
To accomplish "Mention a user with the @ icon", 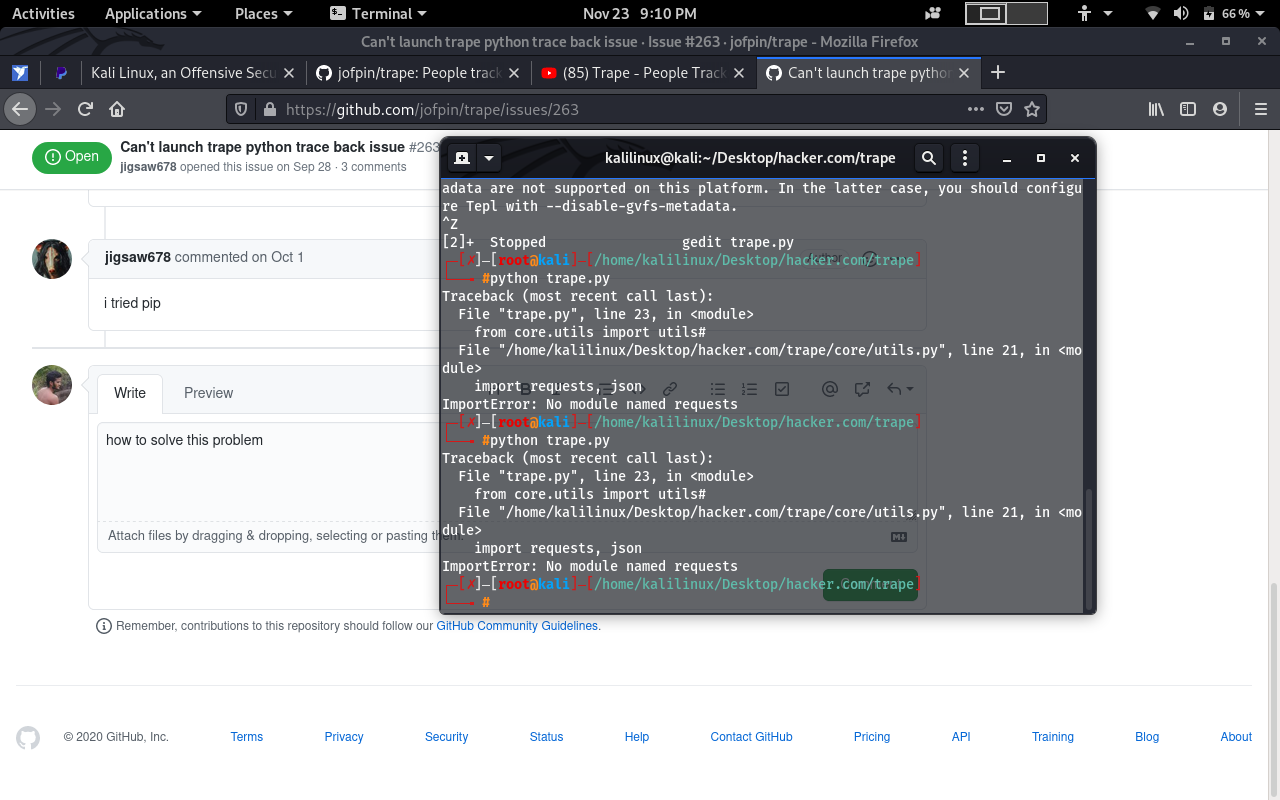I will (x=829, y=388).
